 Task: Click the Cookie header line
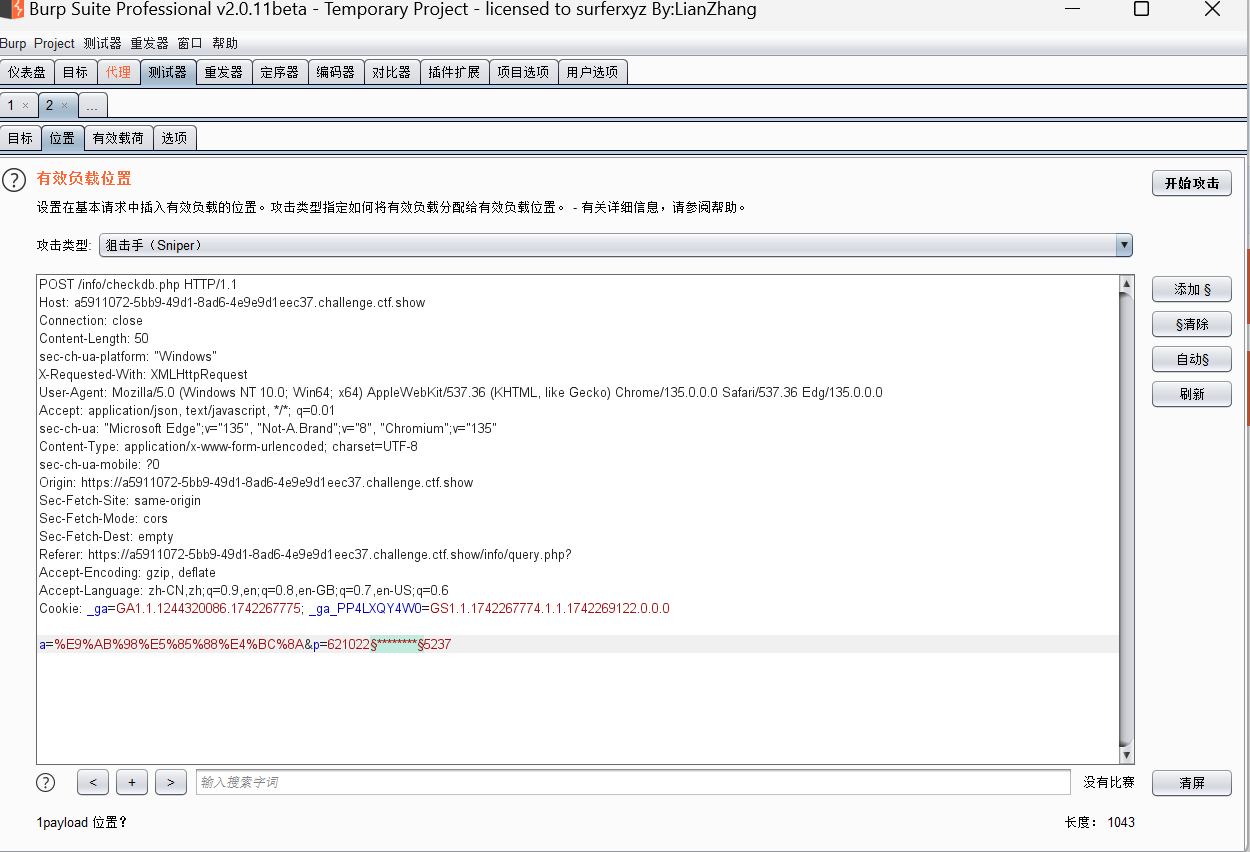point(354,608)
